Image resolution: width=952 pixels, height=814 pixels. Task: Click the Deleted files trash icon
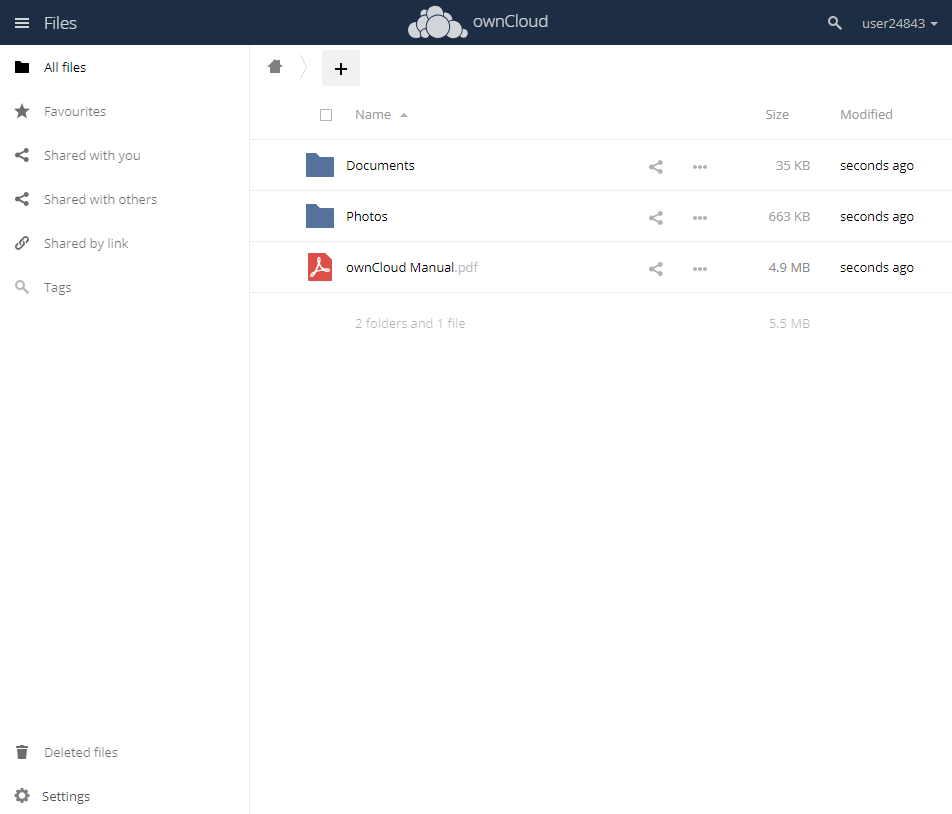pyautogui.click(x=22, y=752)
